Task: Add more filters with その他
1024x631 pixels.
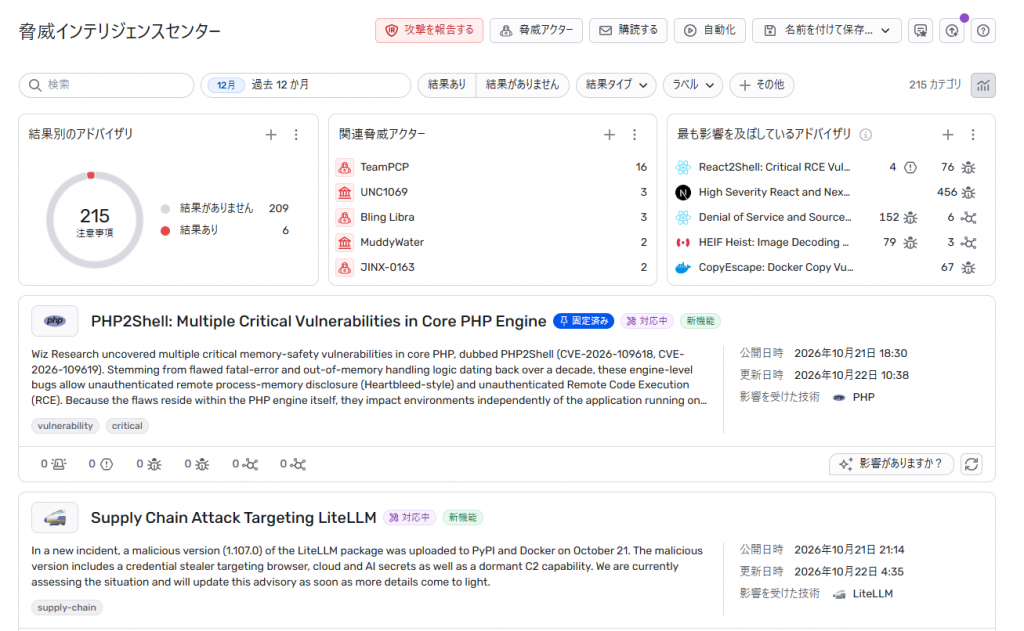Action: point(761,85)
